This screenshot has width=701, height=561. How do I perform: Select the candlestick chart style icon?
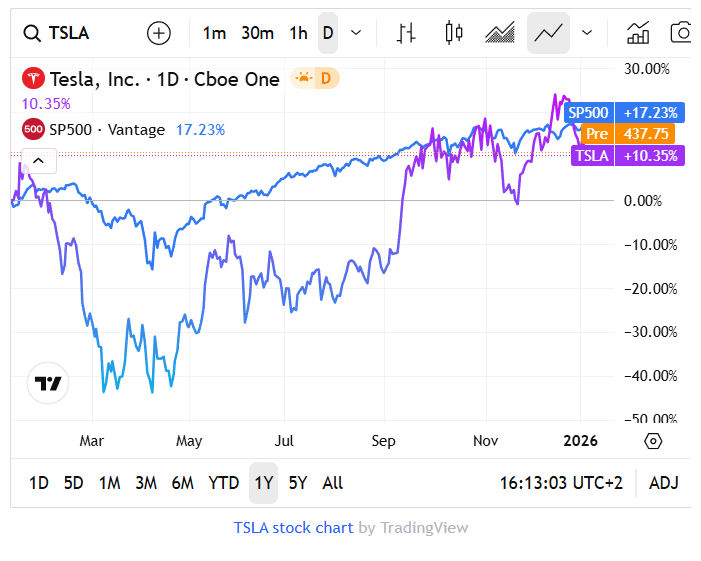pyautogui.click(x=454, y=33)
